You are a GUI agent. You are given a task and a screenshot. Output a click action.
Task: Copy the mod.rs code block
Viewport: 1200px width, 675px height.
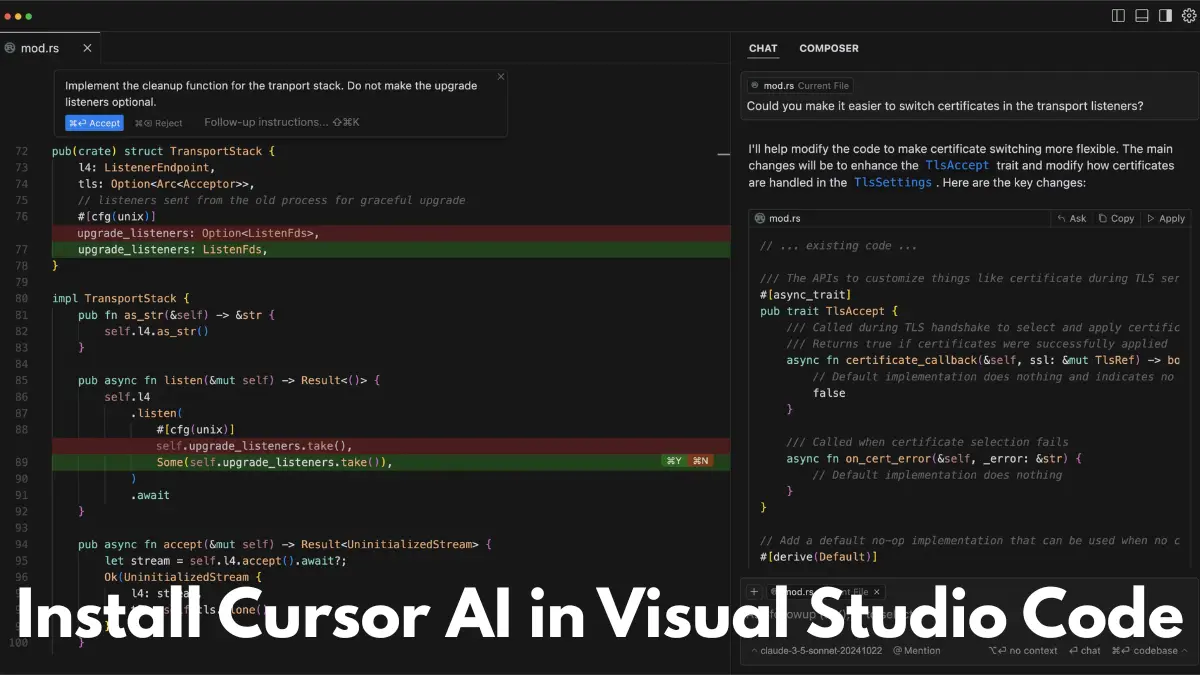(x=1116, y=218)
